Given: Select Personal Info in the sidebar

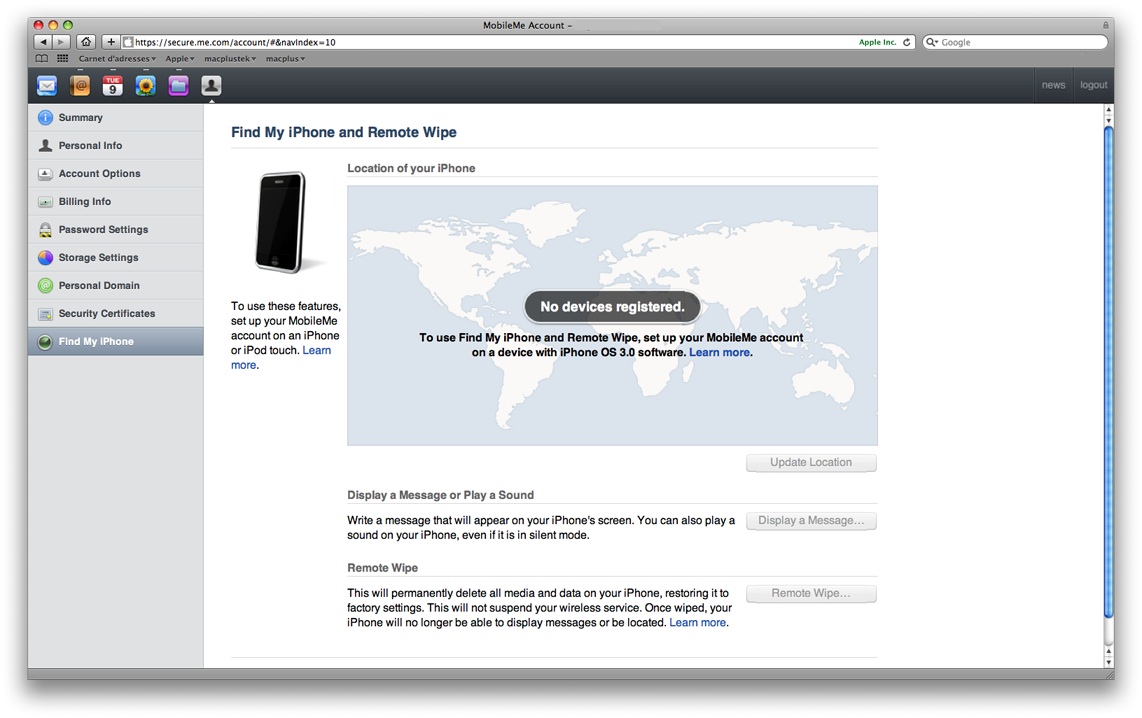Looking at the screenshot, I should (x=116, y=146).
